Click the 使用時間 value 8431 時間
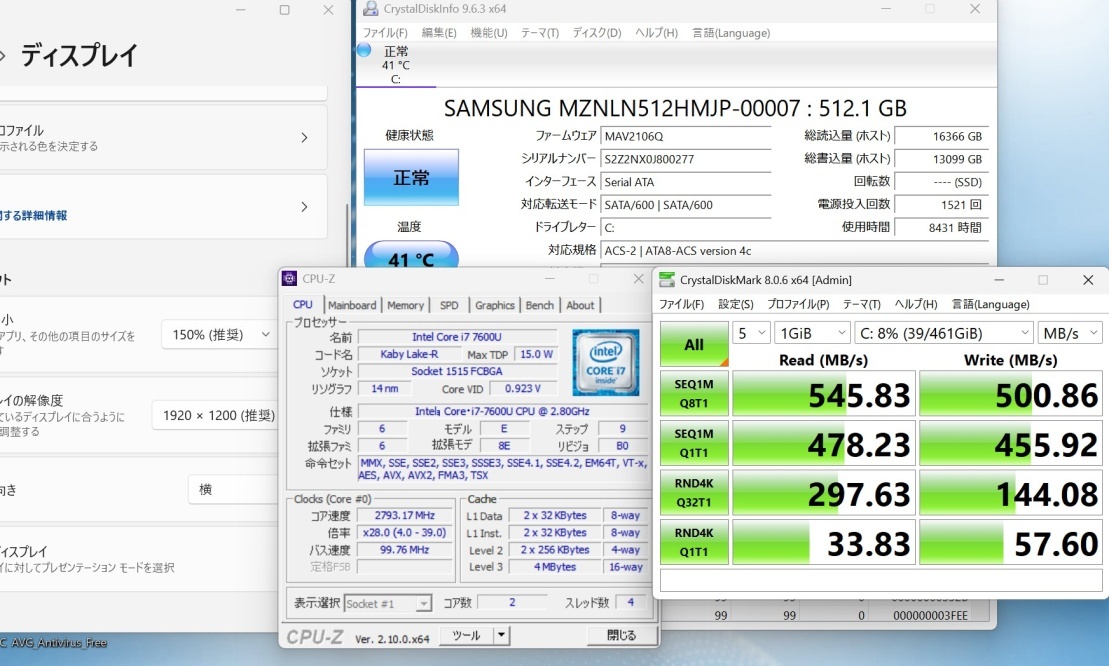 click(941, 228)
